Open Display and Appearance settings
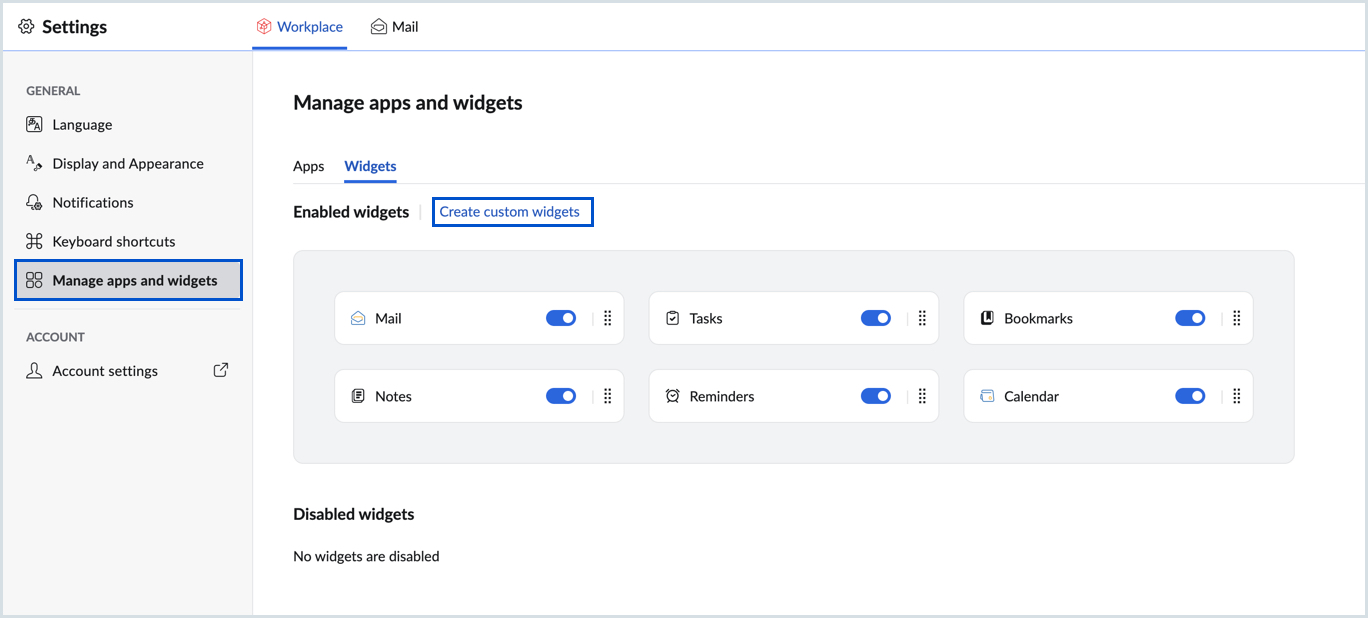 click(x=127, y=164)
